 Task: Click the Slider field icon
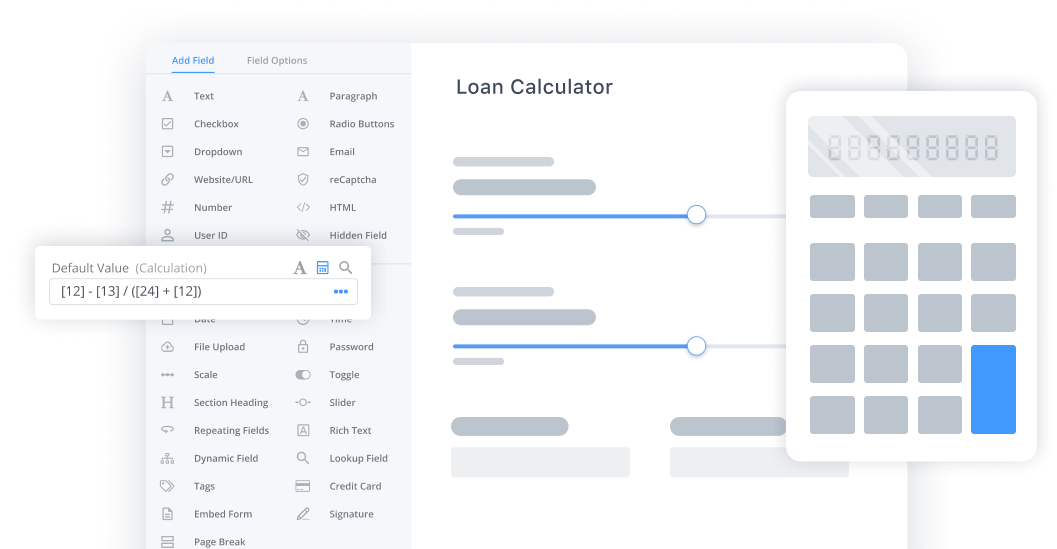[x=303, y=403]
